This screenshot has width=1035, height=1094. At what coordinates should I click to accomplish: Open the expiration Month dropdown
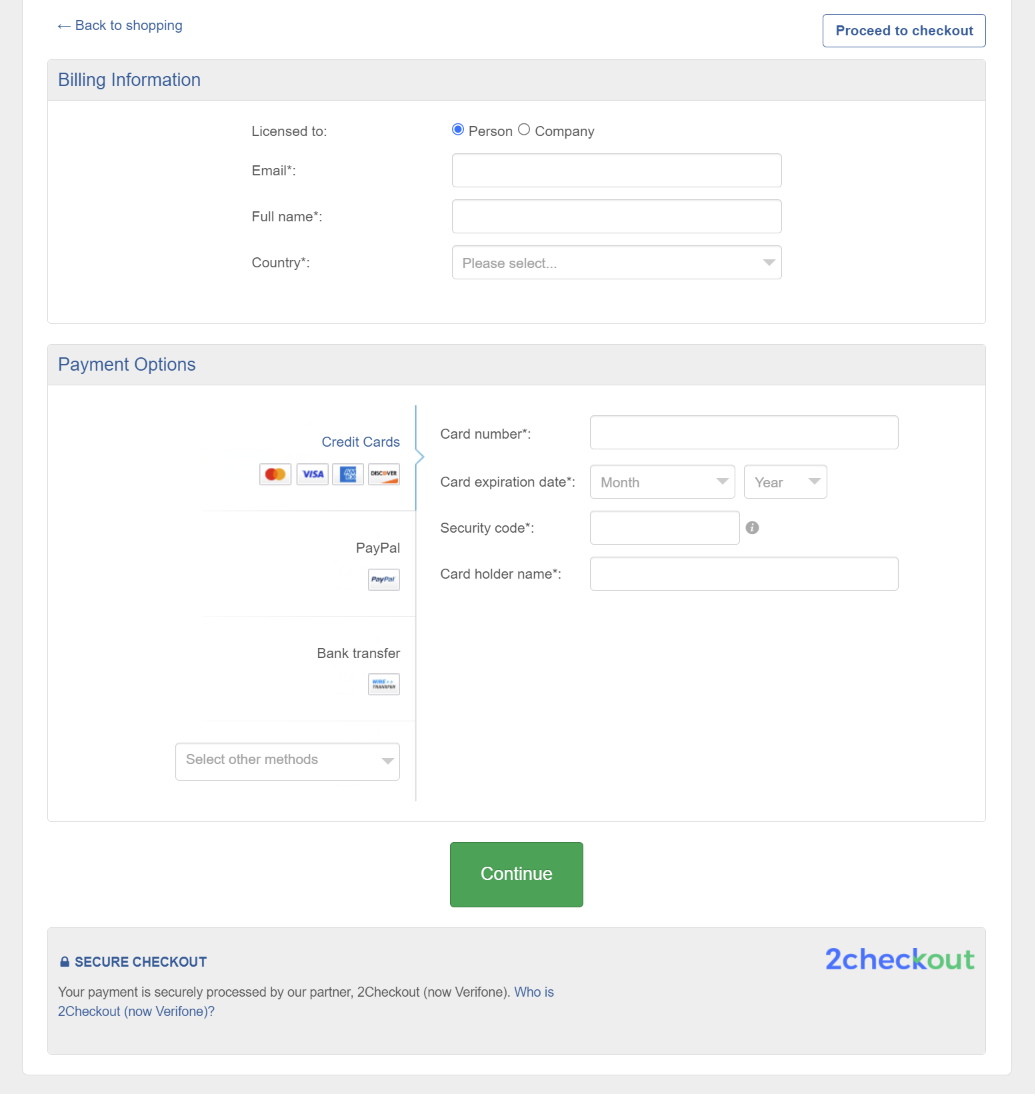[x=662, y=482]
